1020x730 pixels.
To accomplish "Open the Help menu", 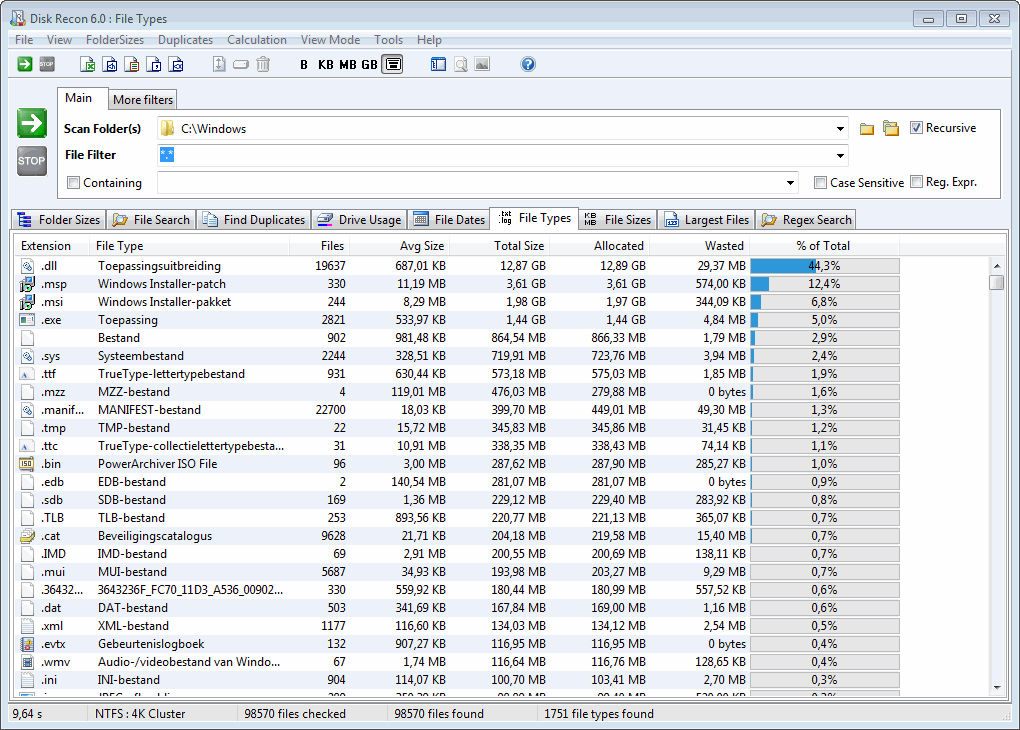I will (x=429, y=40).
